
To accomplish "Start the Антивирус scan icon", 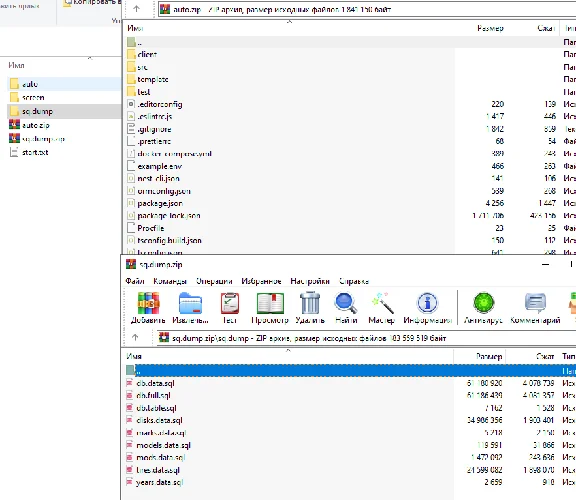I will 483,303.
